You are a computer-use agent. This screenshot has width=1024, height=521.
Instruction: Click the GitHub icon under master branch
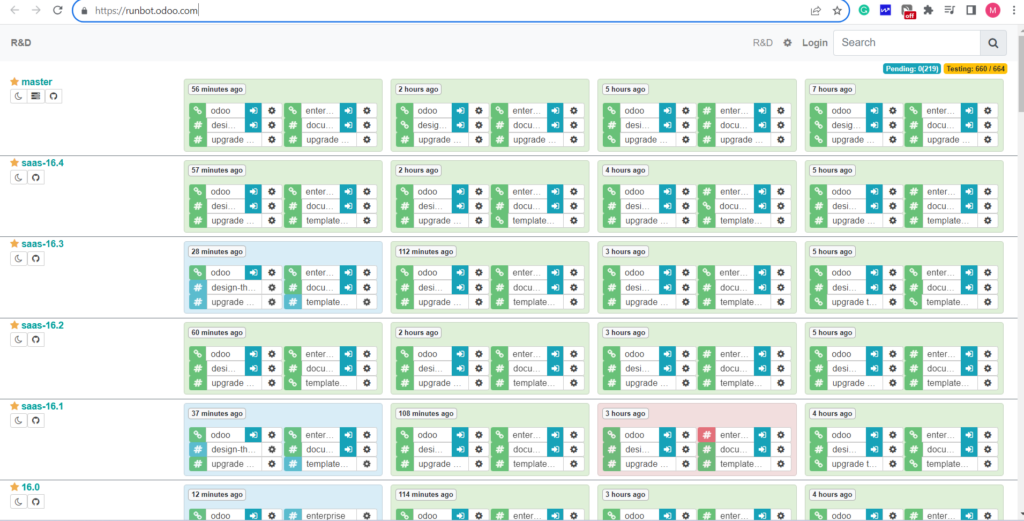pos(54,96)
